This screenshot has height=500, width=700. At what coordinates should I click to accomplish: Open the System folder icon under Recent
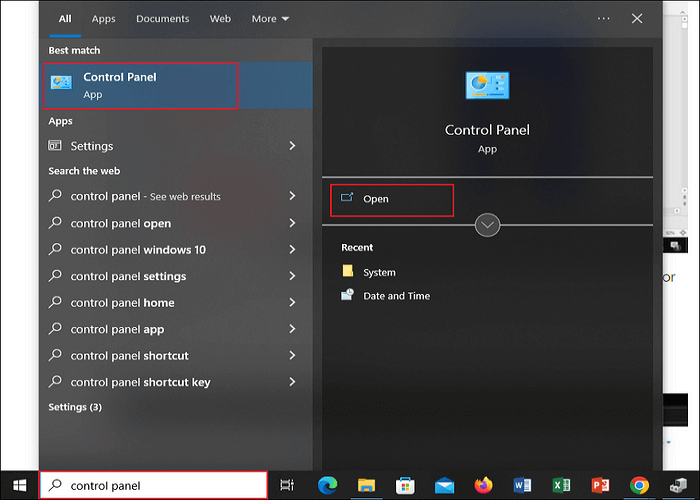click(348, 271)
